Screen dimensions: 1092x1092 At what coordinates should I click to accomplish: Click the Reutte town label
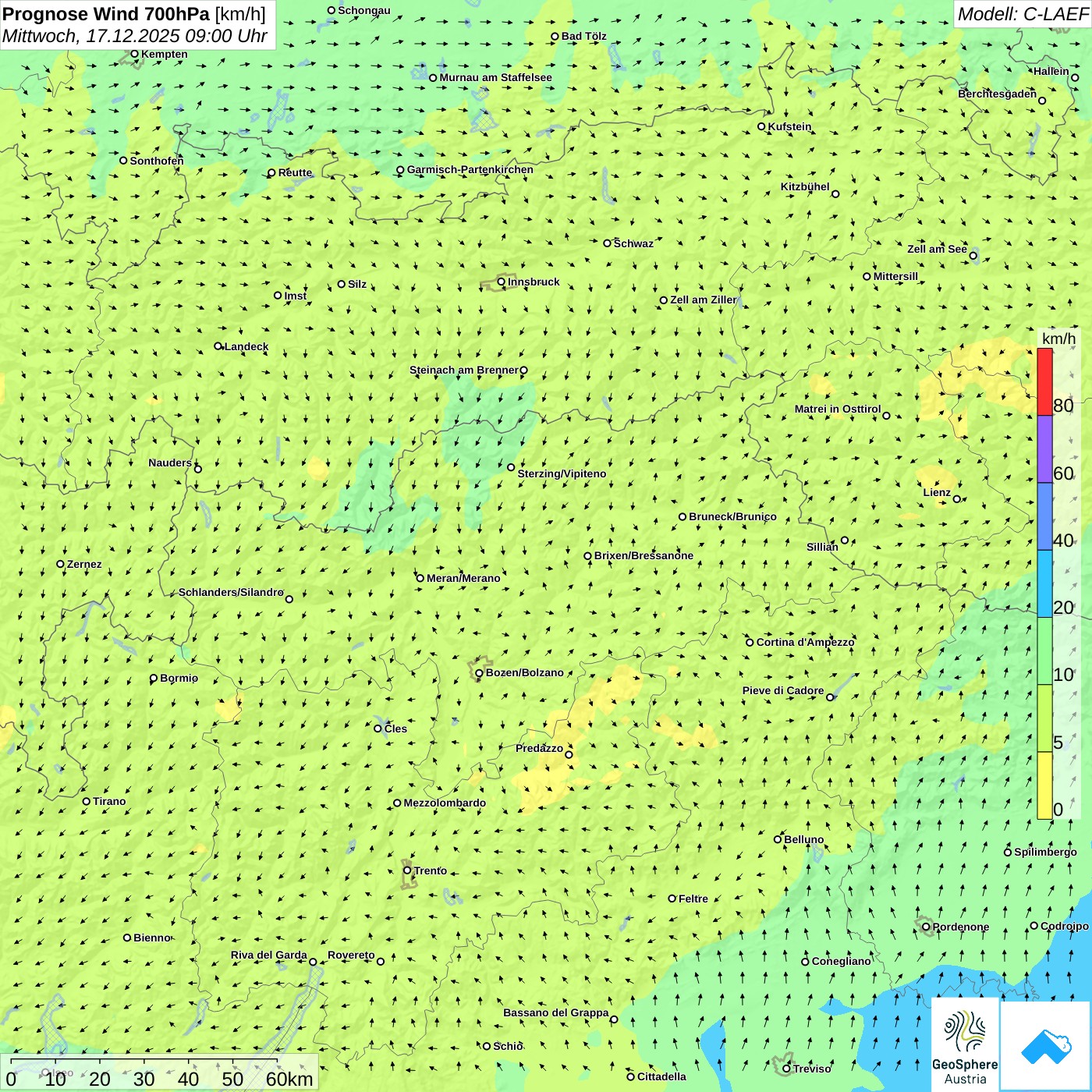coord(295,172)
